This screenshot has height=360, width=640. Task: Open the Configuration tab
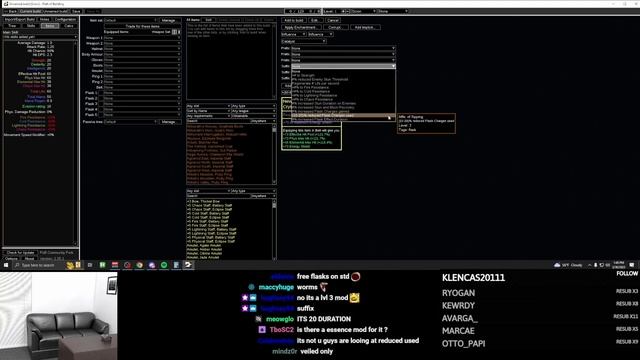(65, 19)
